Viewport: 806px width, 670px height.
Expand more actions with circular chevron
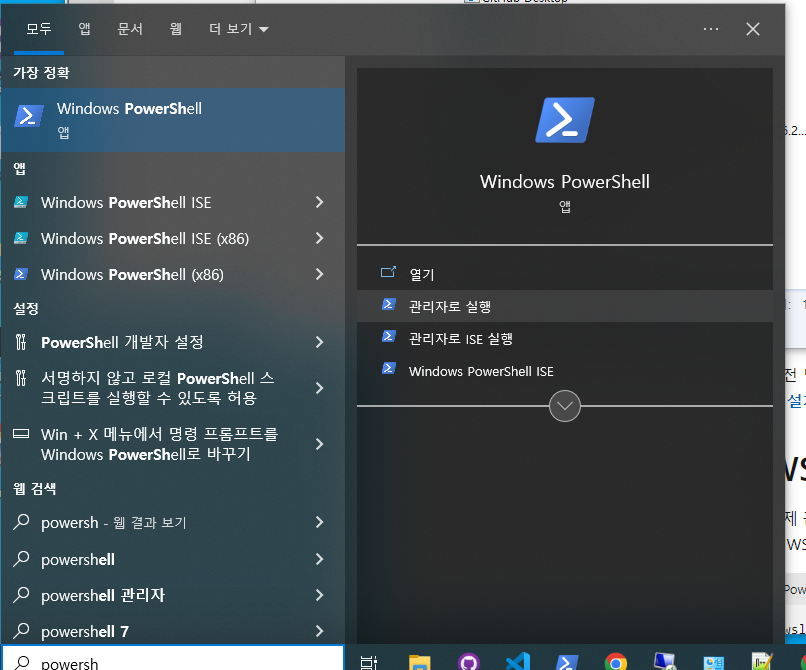tap(564, 406)
